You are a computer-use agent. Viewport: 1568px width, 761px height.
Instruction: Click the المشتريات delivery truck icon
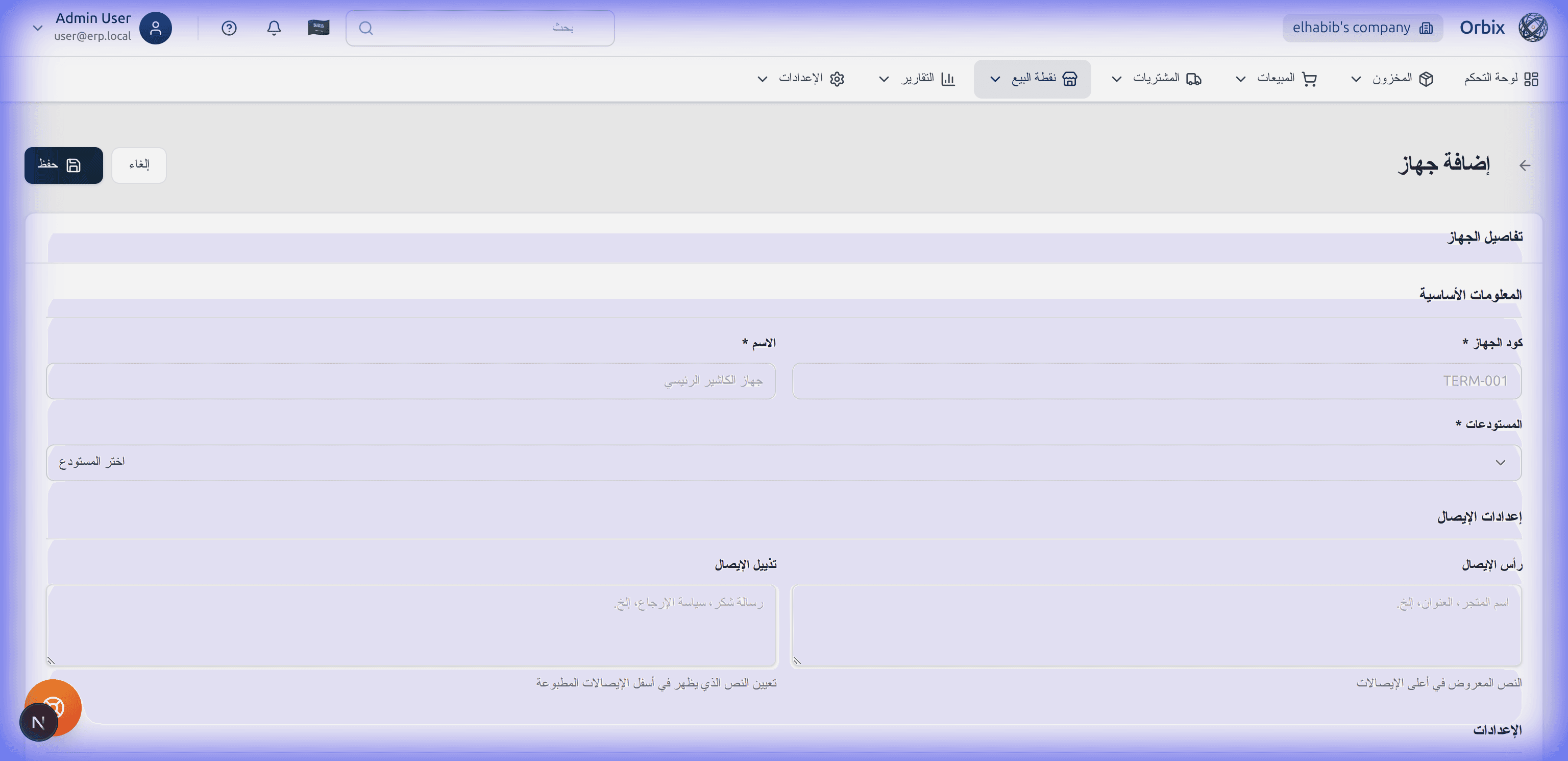1192,79
